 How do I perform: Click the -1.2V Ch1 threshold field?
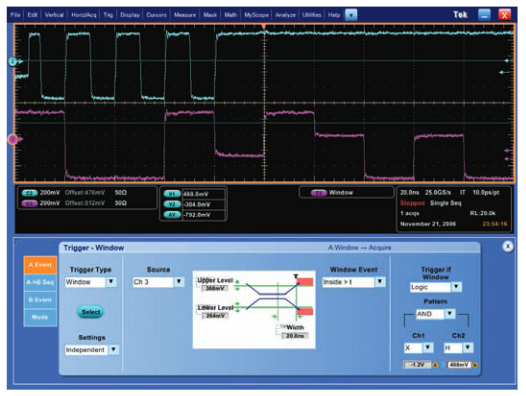coord(418,365)
